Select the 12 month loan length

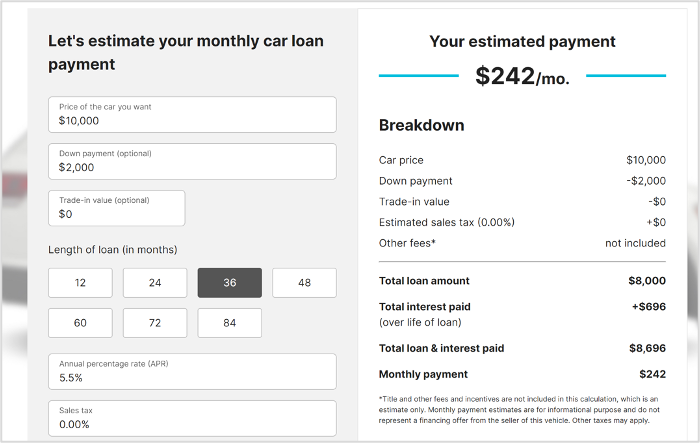click(80, 283)
